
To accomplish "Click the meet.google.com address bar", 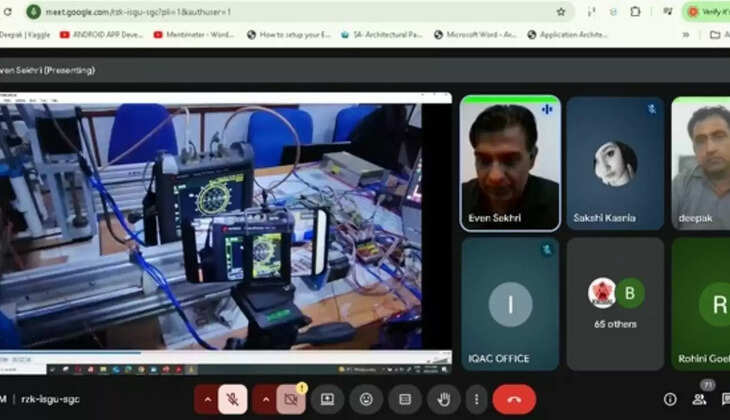I will [298, 12].
